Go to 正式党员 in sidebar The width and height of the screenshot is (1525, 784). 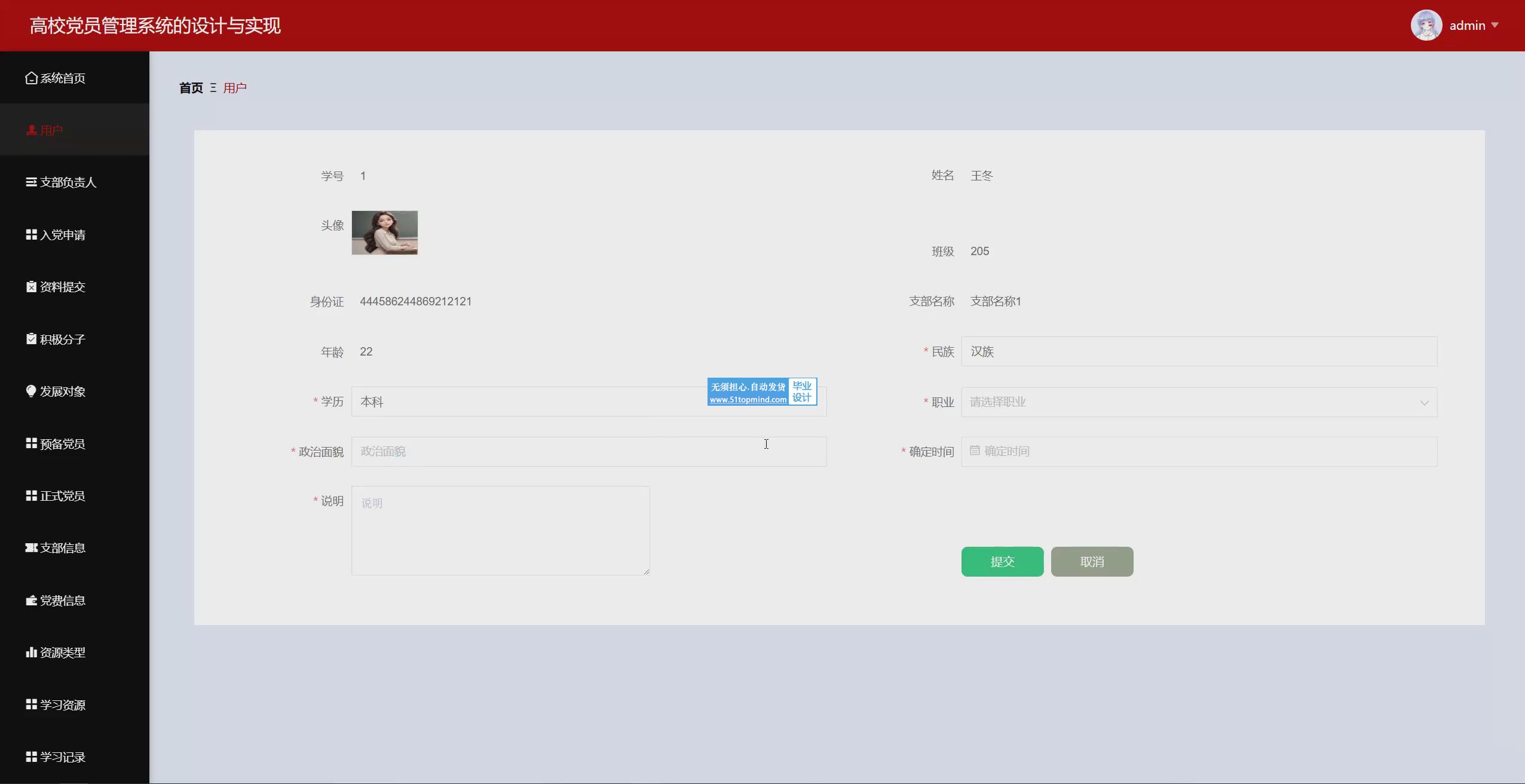62,496
